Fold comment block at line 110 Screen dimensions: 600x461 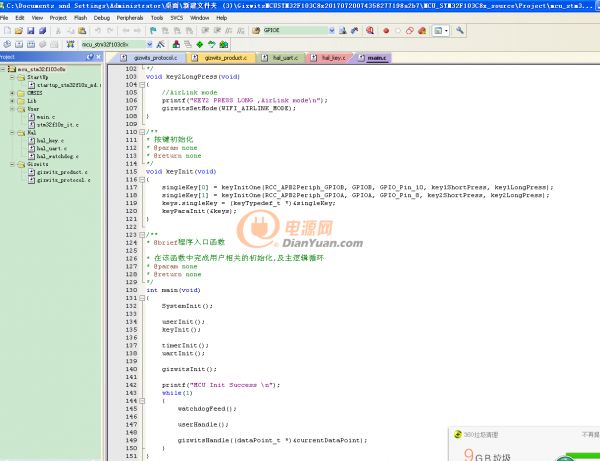coord(142,132)
